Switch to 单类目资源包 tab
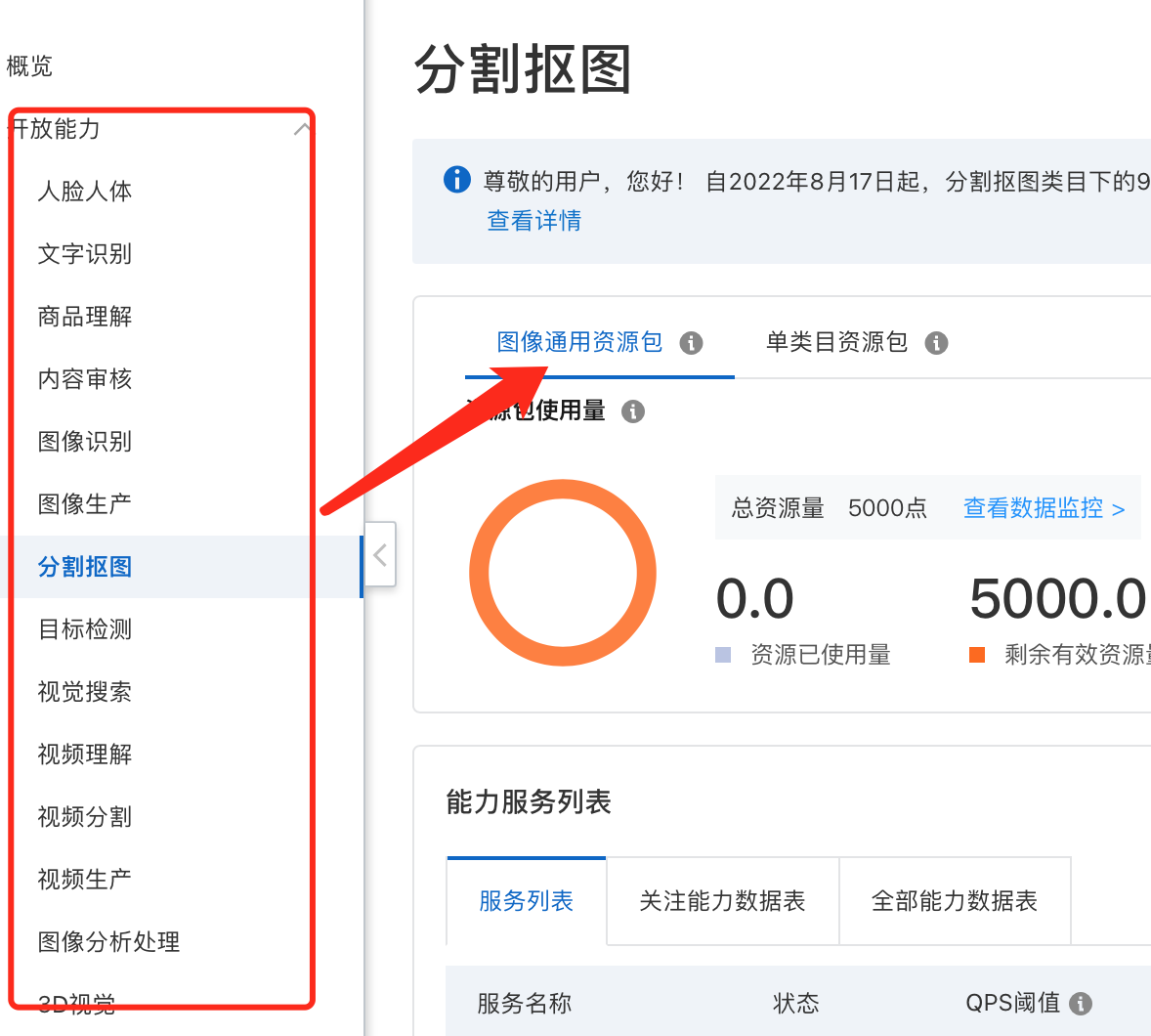 pos(836,342)
